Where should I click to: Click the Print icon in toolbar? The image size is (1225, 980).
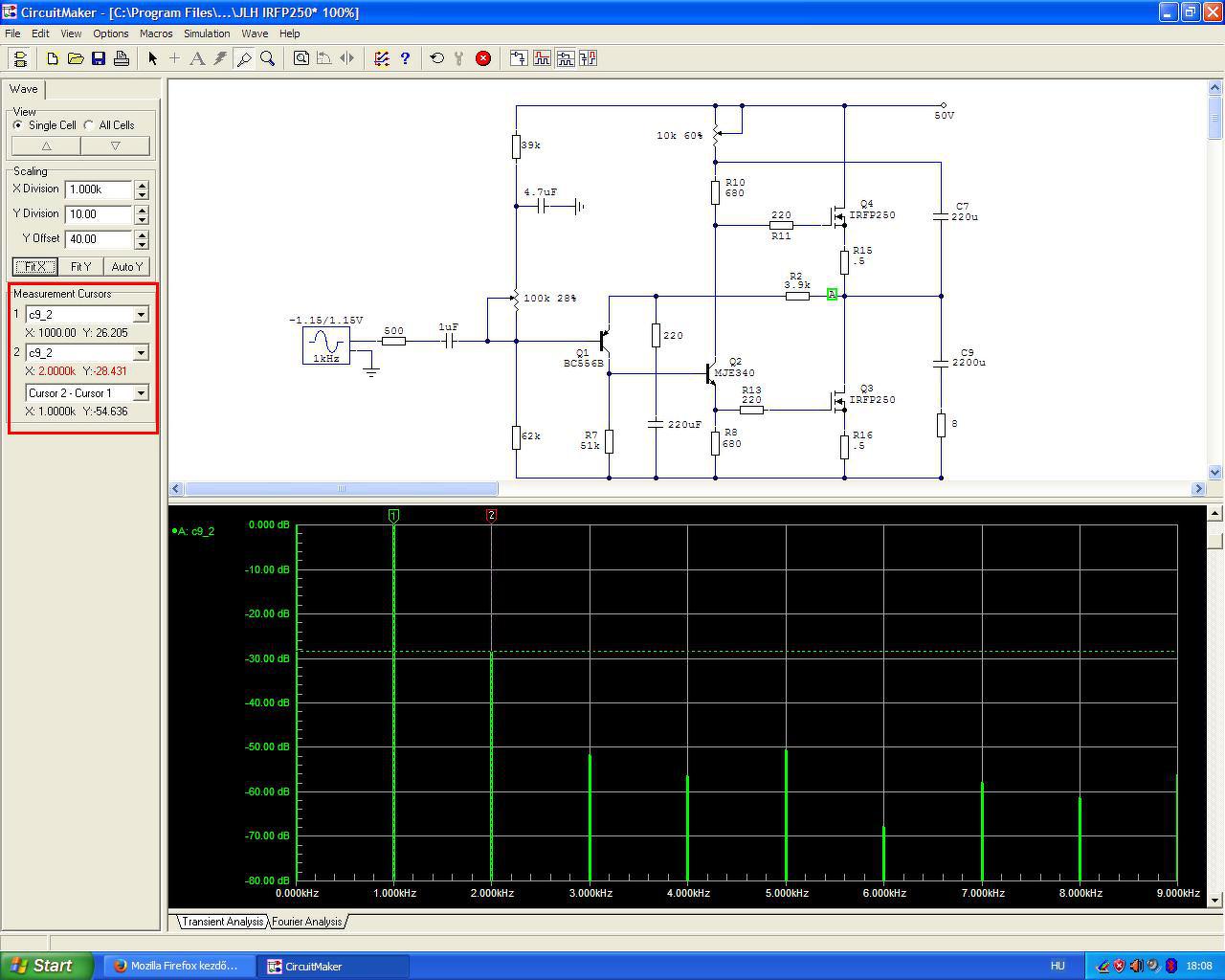pyautogui.click(x=122, y=58)
